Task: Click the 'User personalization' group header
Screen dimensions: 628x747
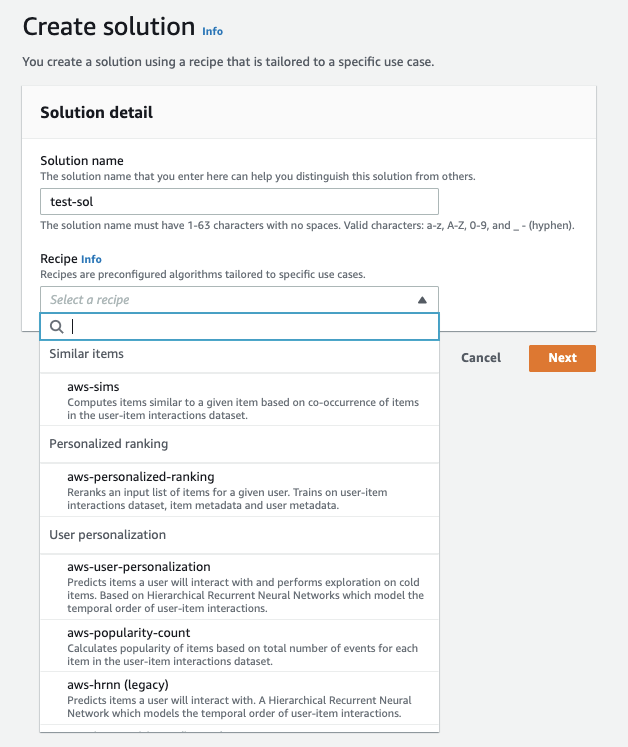Action: [106, 535]
